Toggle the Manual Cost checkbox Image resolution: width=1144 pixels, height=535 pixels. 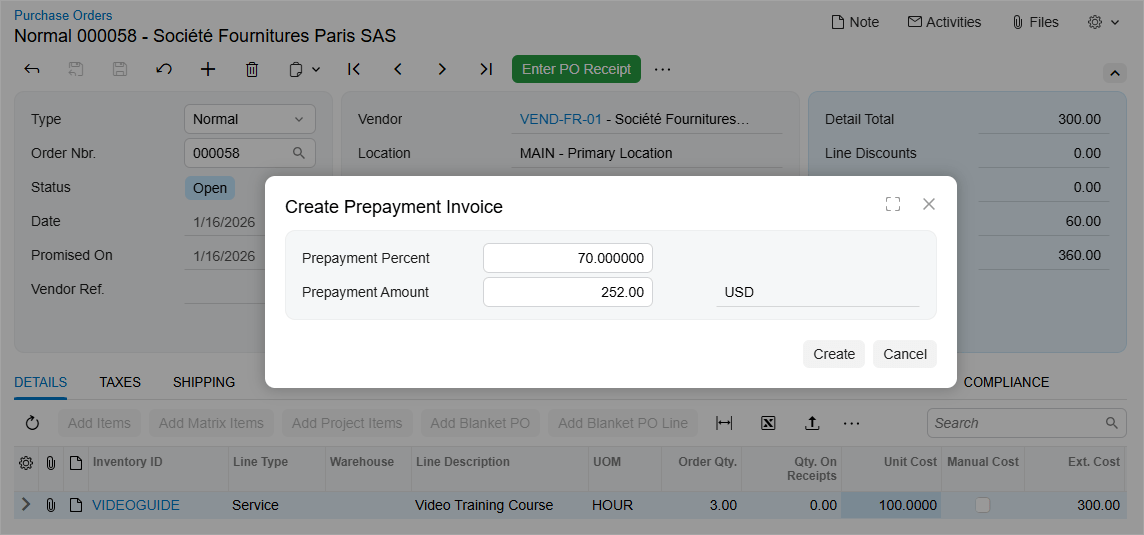[982, 505]
